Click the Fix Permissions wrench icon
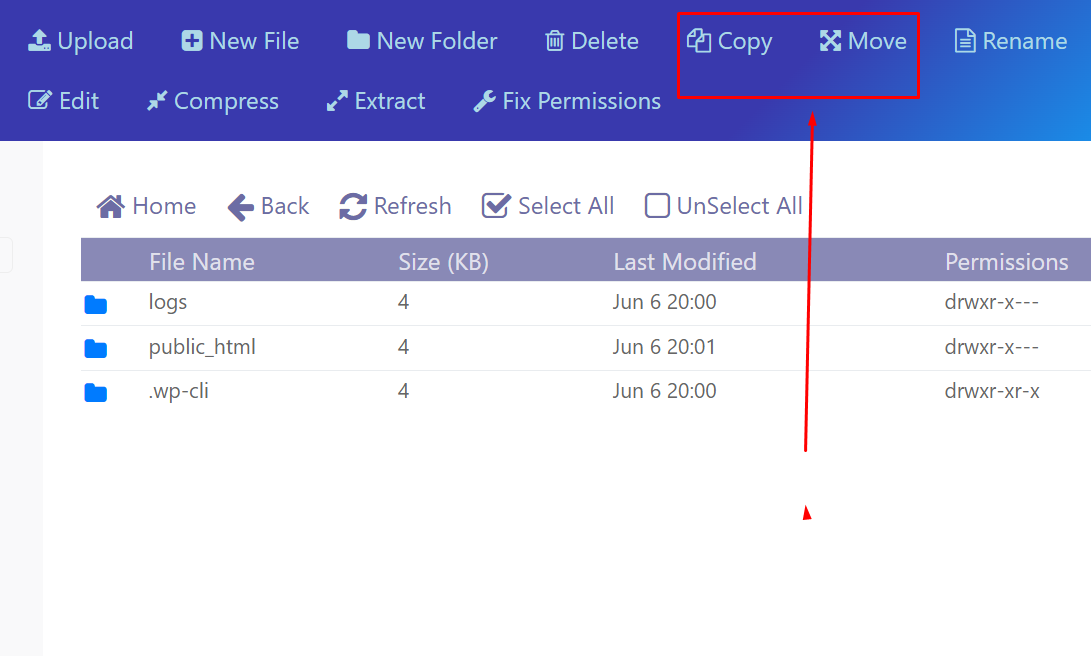 click(x=484, y=101)
